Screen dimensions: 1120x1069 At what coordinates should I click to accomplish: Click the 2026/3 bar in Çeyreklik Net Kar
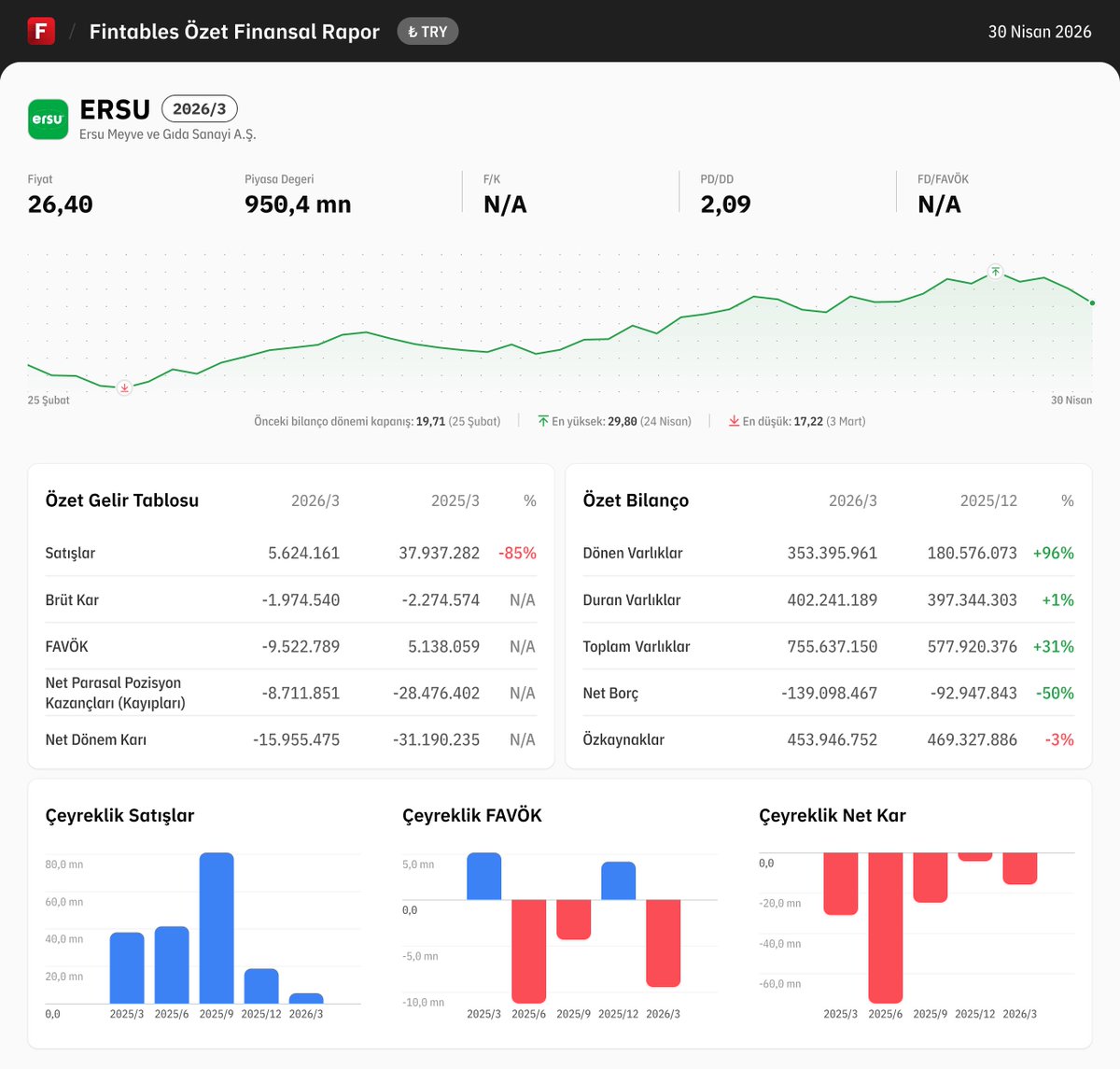1020,868
